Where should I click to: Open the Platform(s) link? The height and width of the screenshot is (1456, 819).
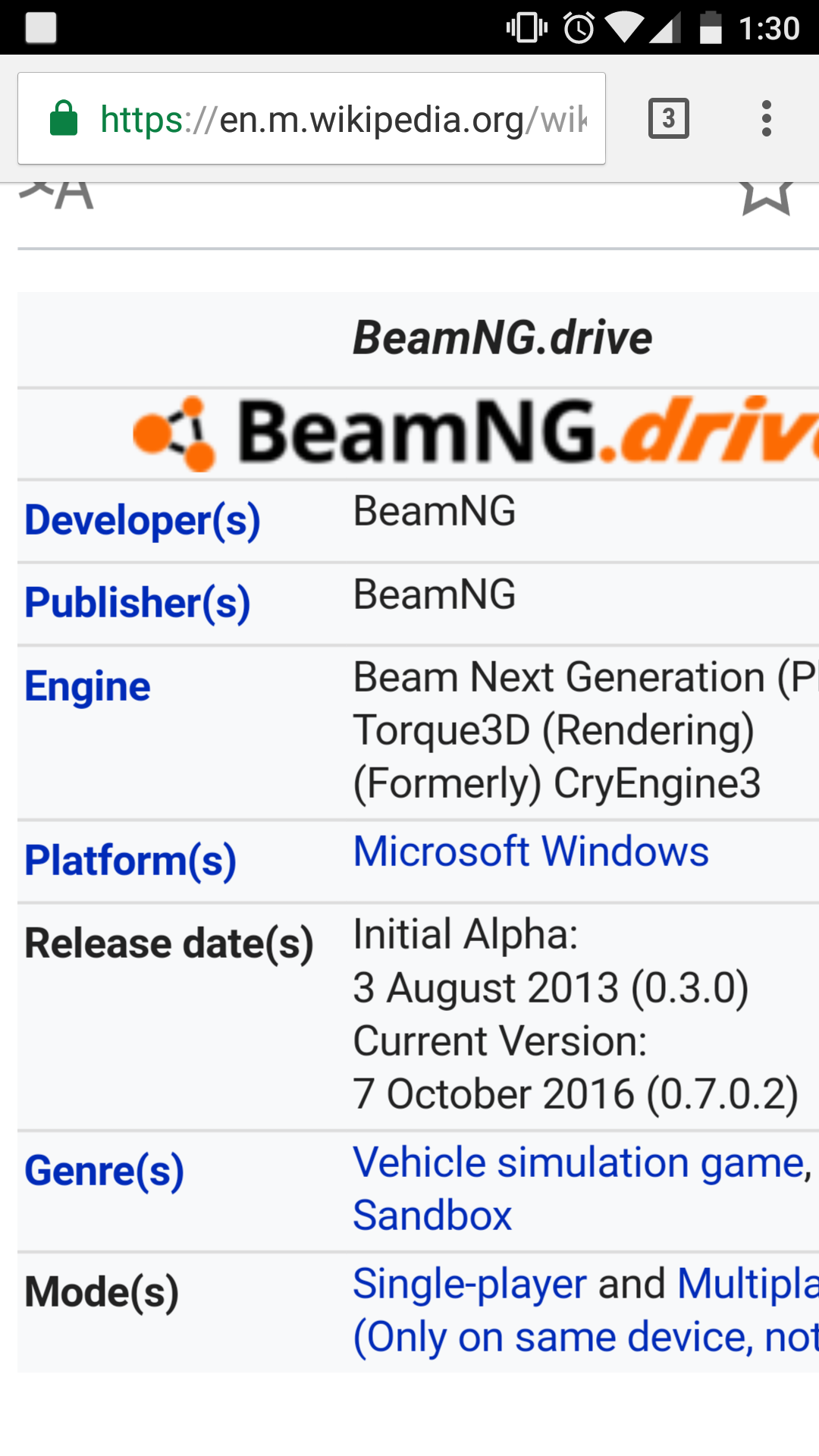coord(130,861)
